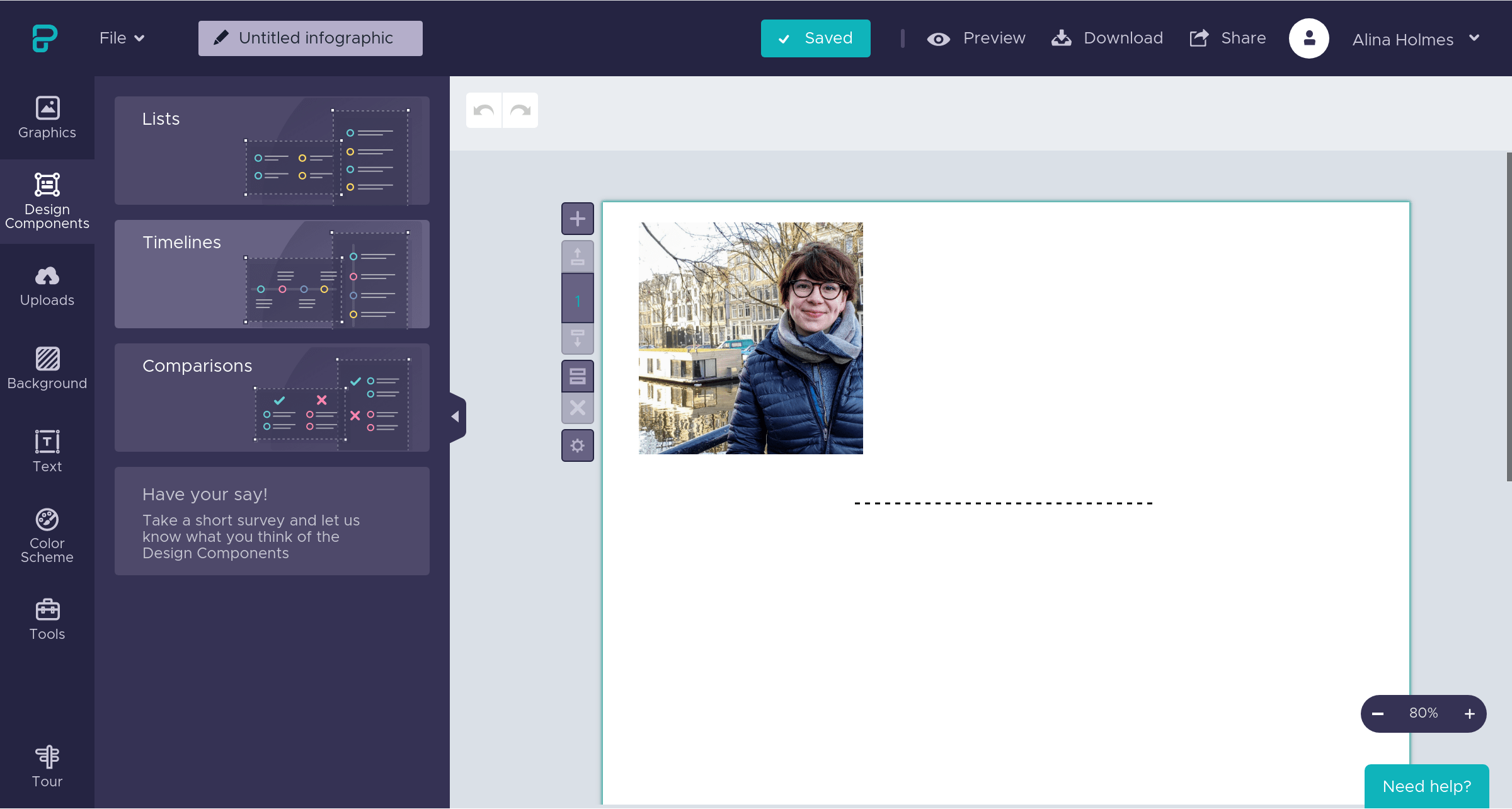Add a new block with plus icon
The image size is (1512, 809).
pos(578,219)
